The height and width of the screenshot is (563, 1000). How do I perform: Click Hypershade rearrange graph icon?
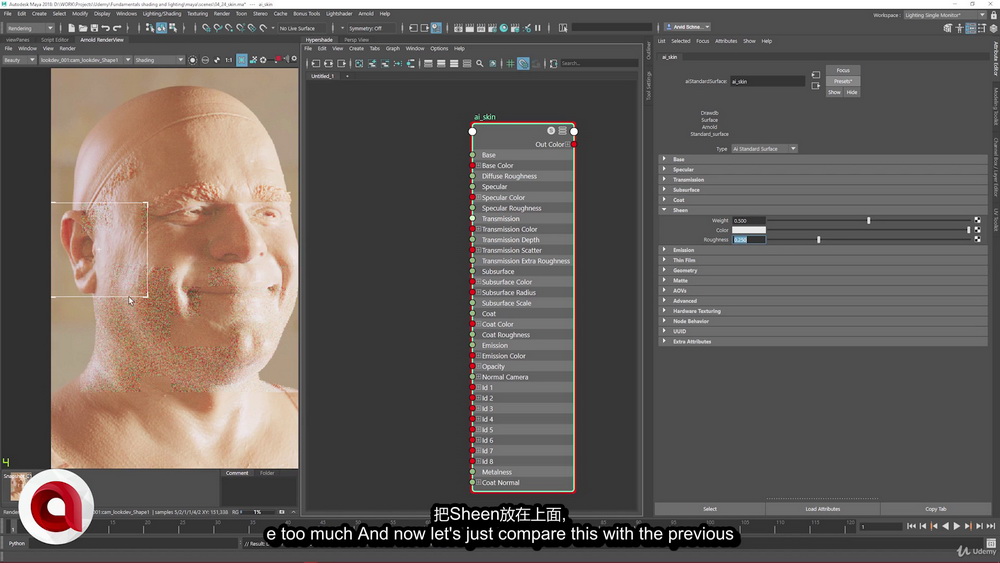click(397, 64)
